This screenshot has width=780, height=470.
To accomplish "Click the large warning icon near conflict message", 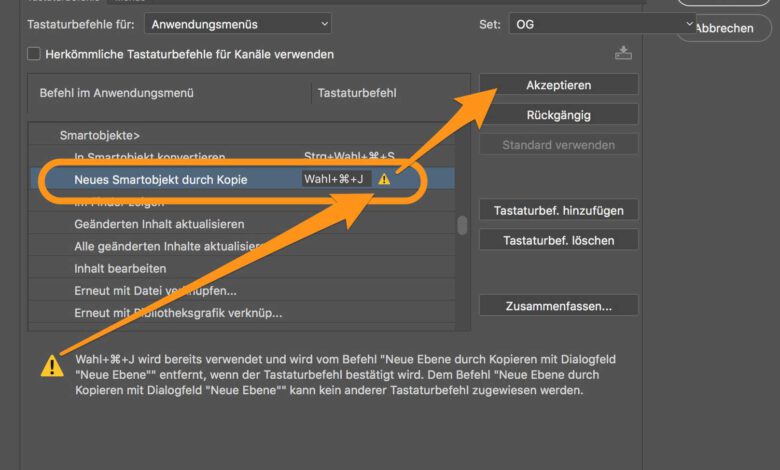I will [x=52, y=365].
